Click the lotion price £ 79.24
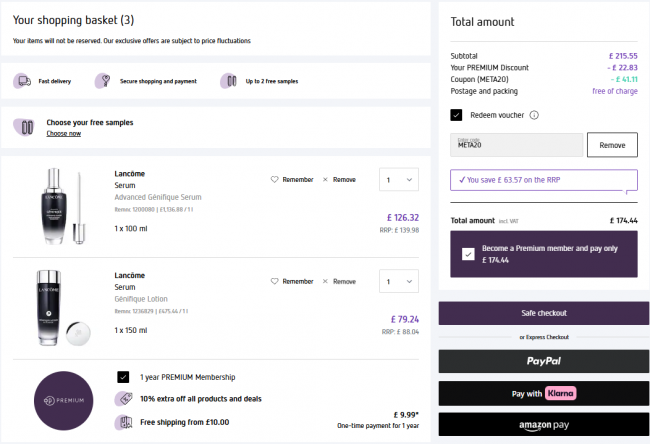This screenshot has height=444, width=650. (x=405, y=319)
